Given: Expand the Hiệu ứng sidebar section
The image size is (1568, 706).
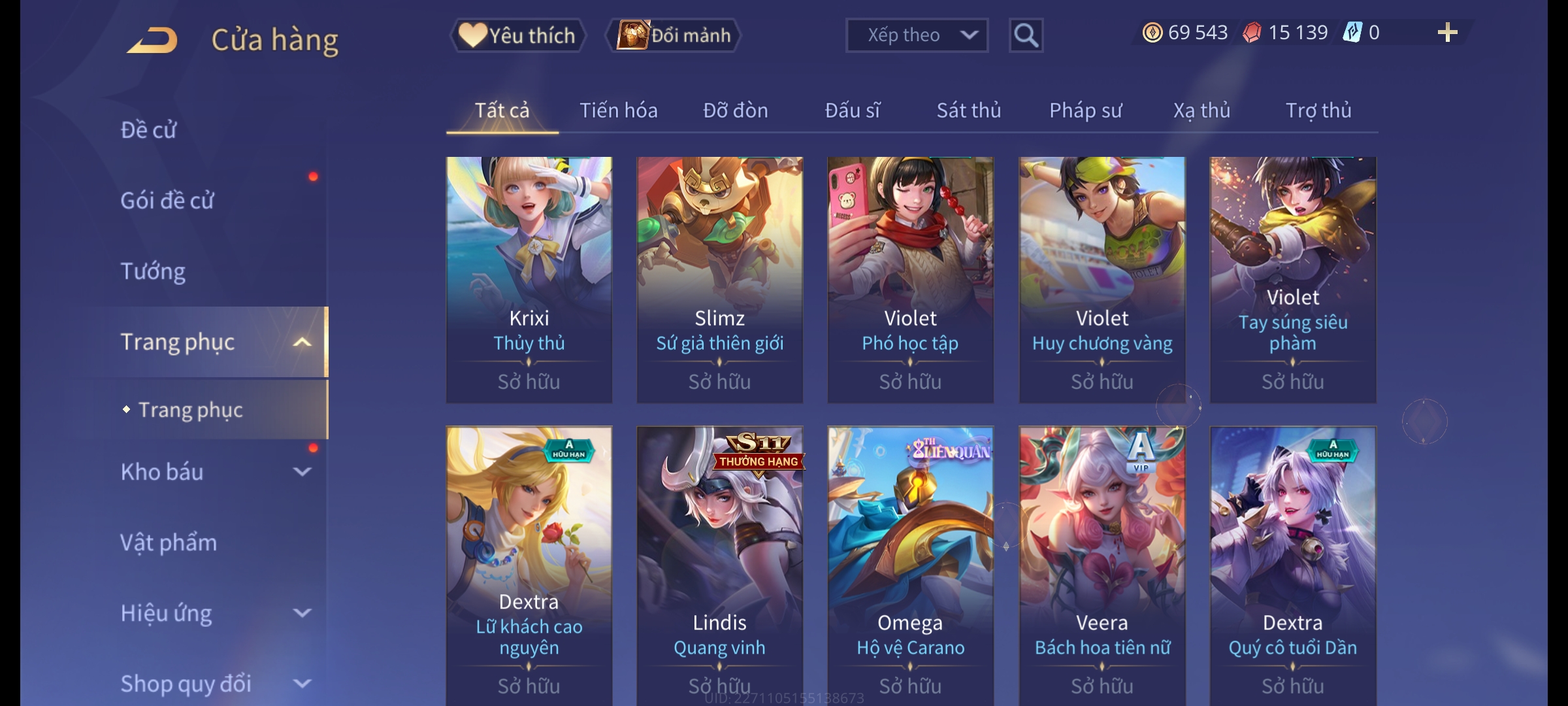Looking at the screenshot, I should tap(302, 613).
